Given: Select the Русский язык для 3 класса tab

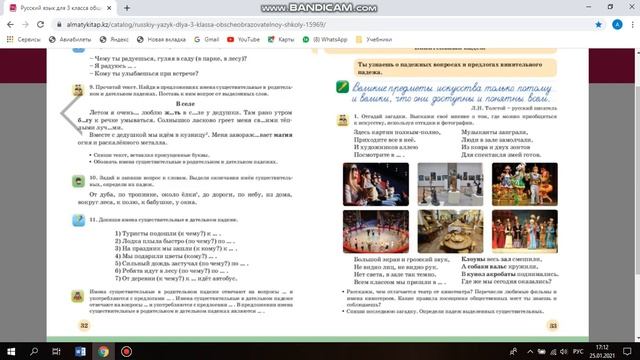Looking at the screenshot, I should tap(60, 8).
